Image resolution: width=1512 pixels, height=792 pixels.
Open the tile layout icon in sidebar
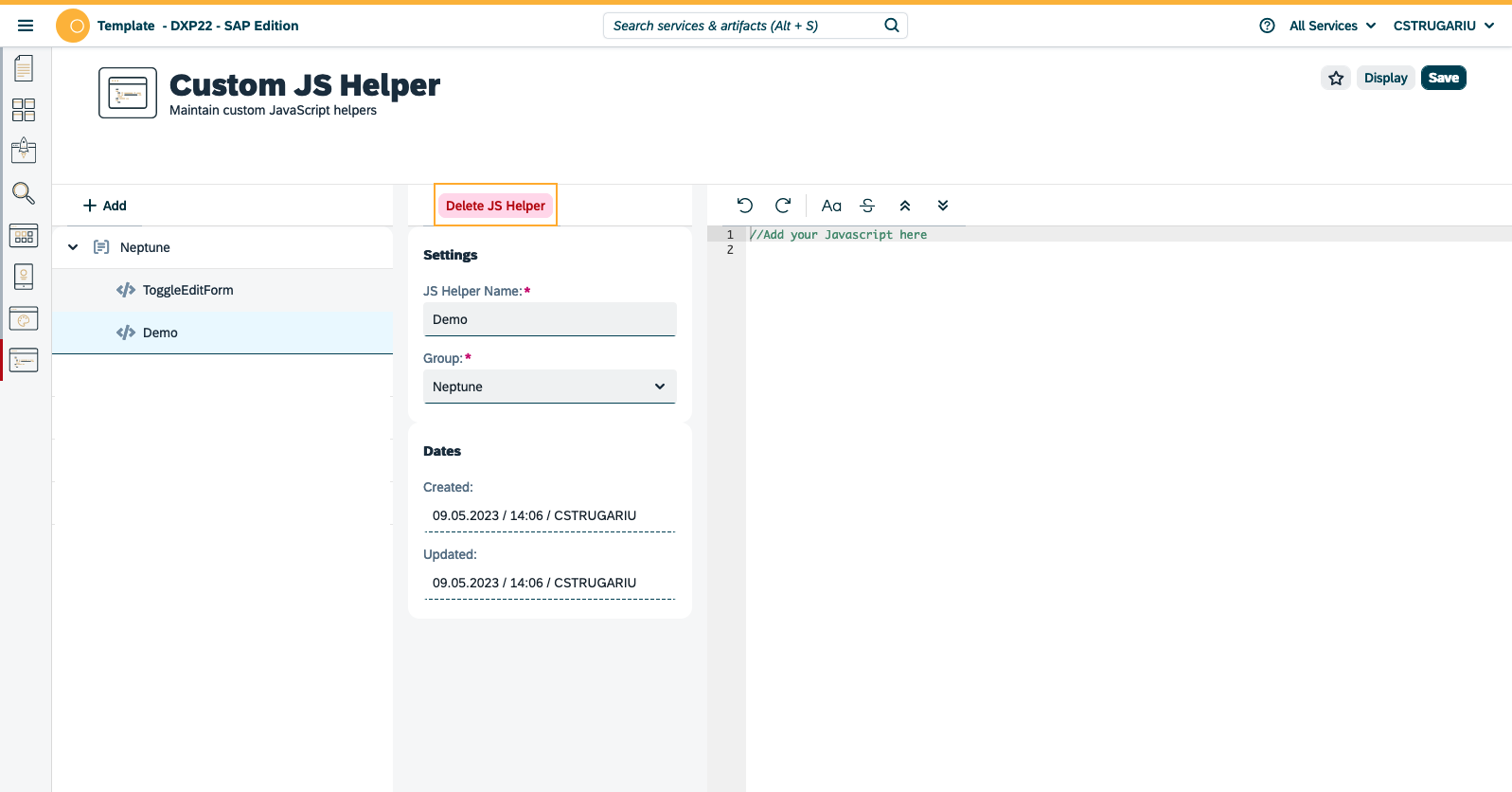24,235
